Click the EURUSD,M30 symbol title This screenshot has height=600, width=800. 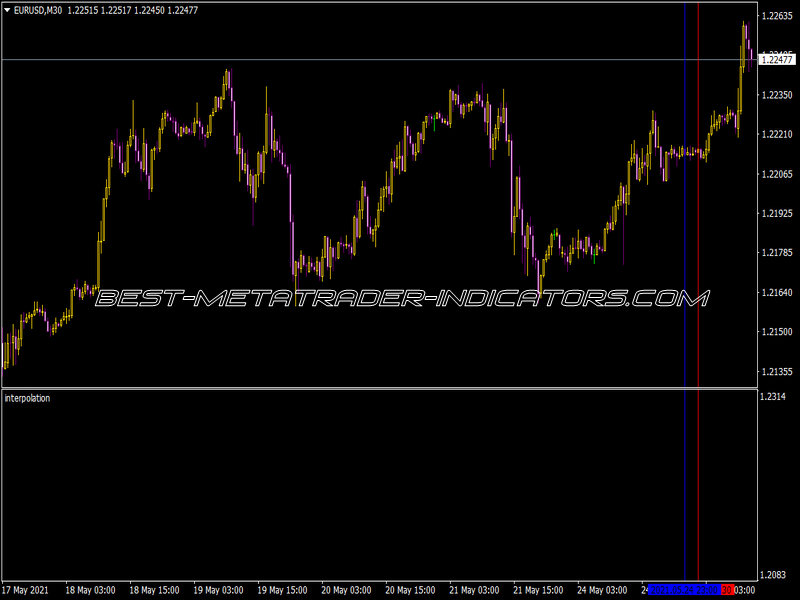(x=38, y=10)
